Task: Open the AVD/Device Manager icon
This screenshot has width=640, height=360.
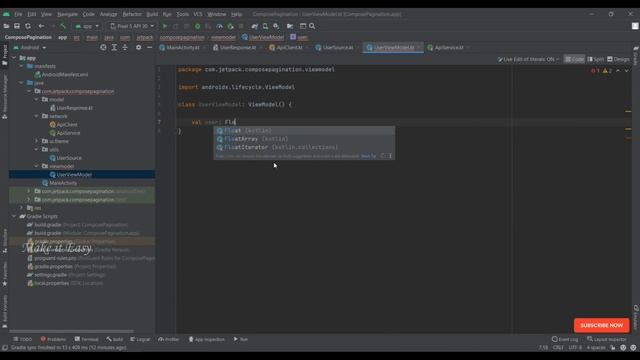Action: click(265, 26)
